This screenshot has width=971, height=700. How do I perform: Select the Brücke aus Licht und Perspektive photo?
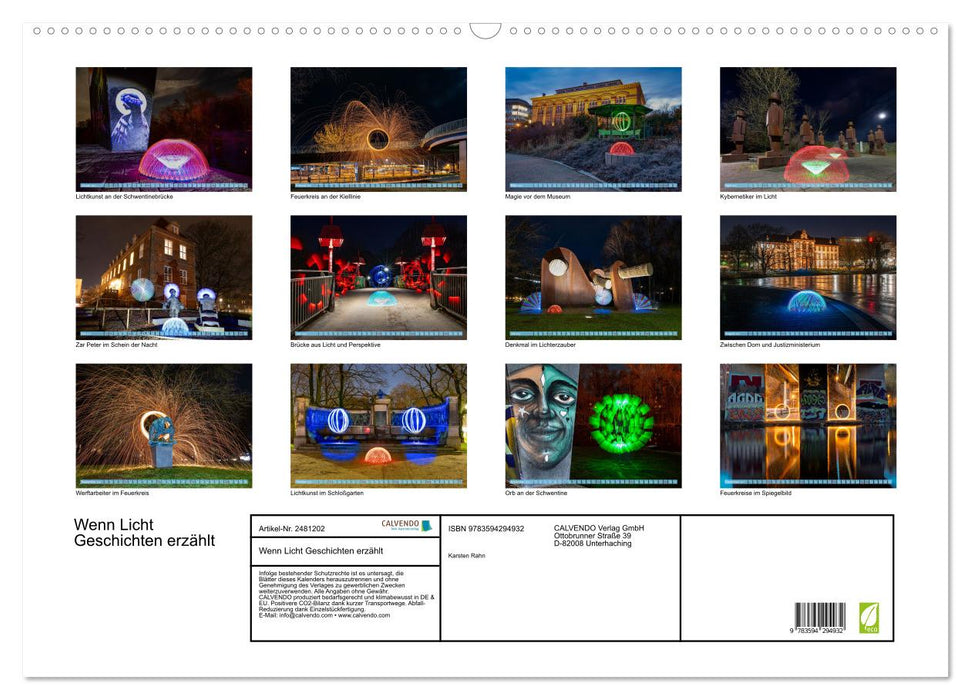(378, 277)
